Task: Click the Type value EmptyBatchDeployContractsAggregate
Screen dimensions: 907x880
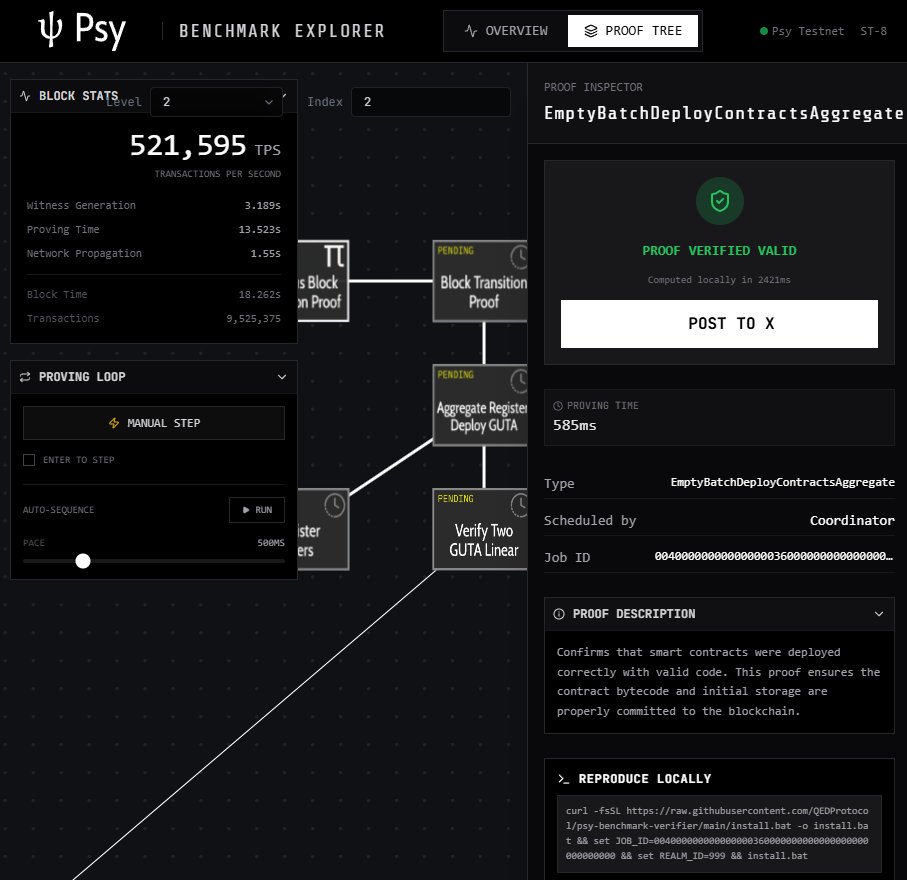Action: coord(783,482)
